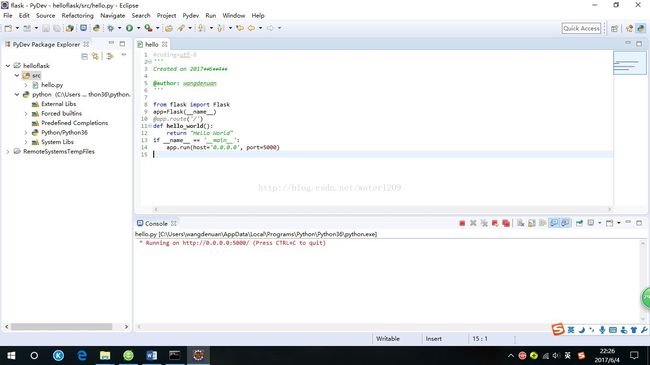
Task: Expand RemoteSystemsTempFiles project
Action: point(8,152)
